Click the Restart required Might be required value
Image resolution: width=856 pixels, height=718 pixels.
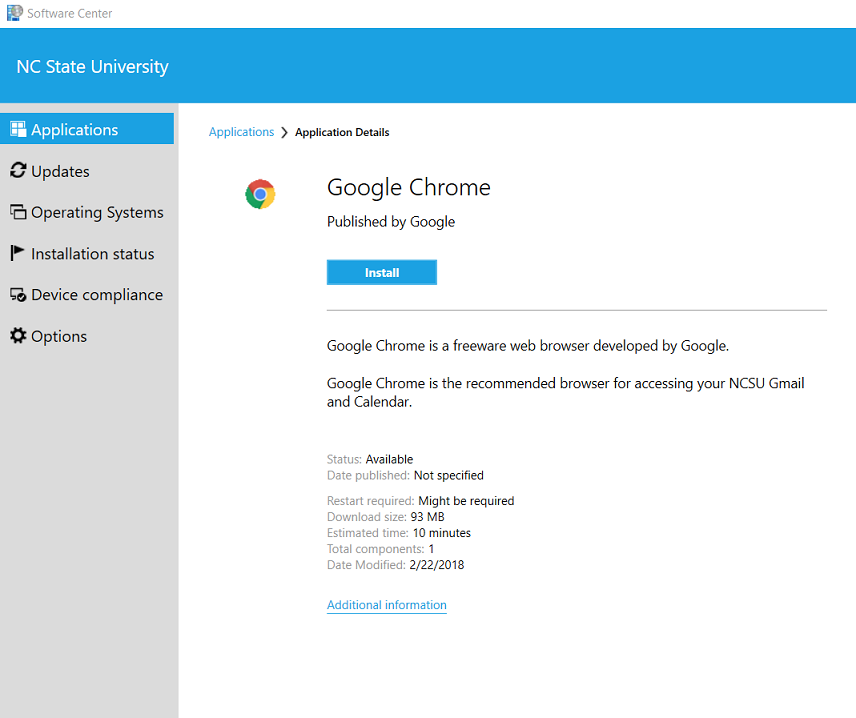point(466,501)
